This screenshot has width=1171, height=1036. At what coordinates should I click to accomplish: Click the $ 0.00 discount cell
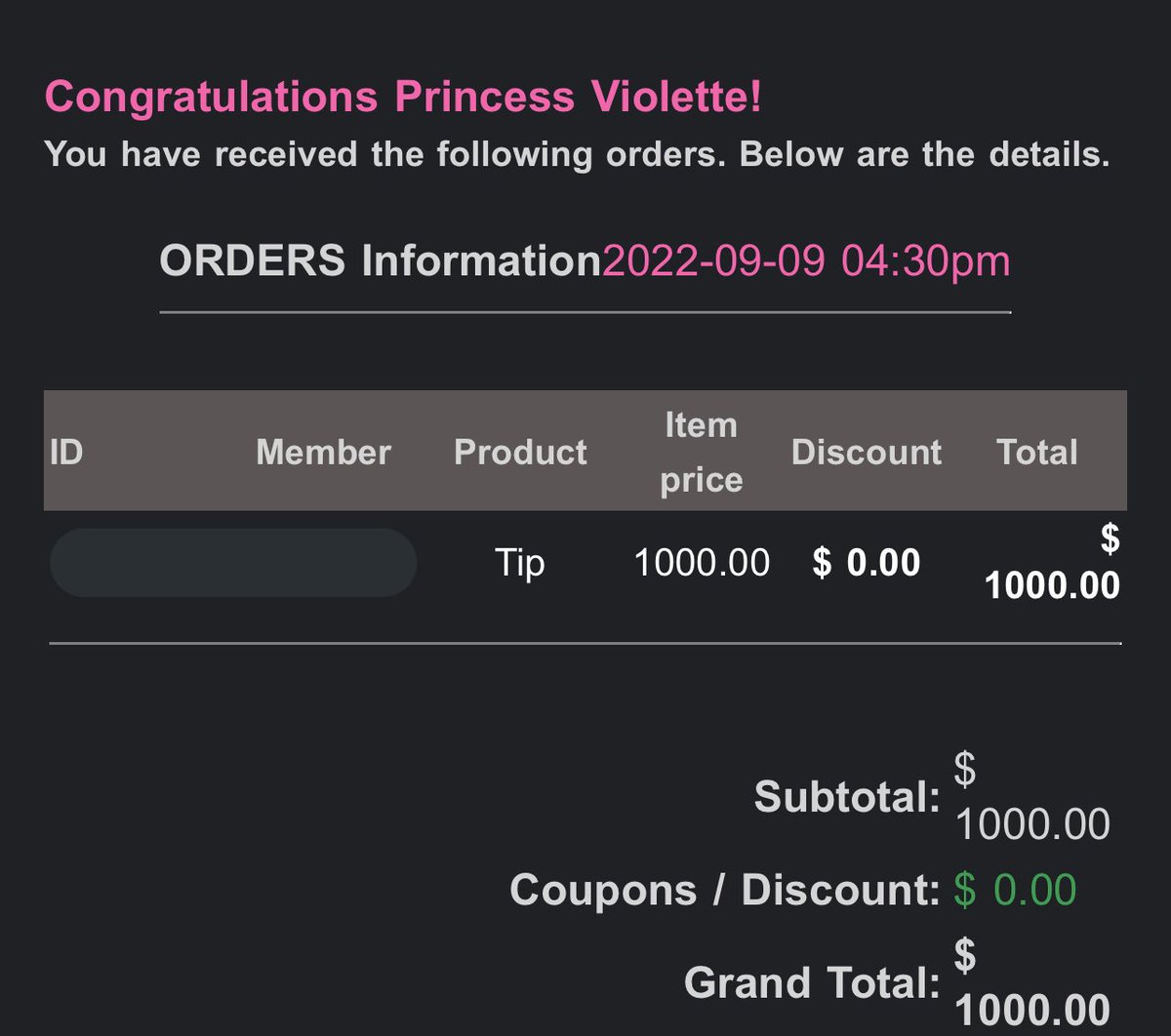pyautogui.click(x=867, y=563)
